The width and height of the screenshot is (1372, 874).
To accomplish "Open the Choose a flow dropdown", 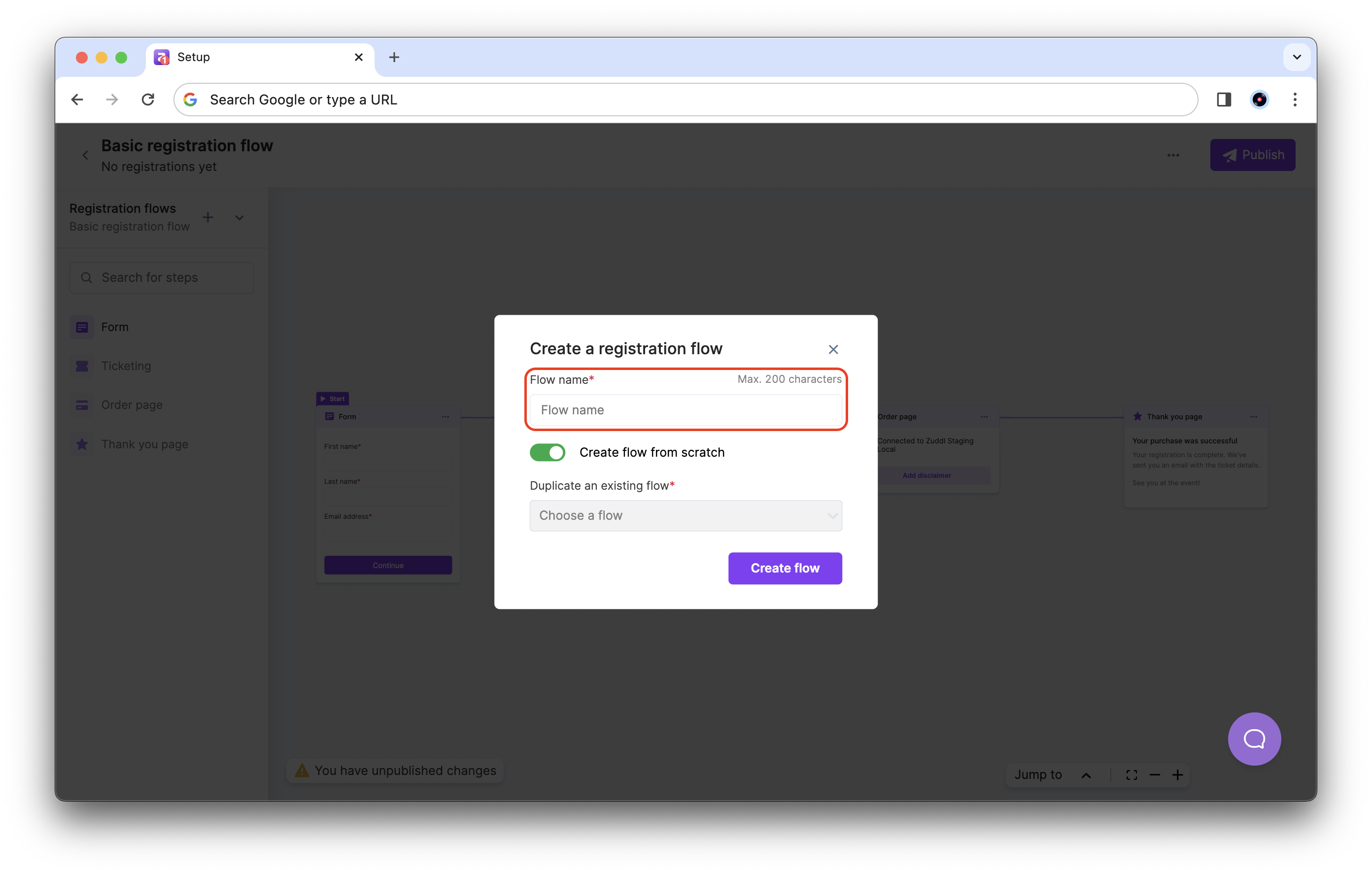I will 686,516.
